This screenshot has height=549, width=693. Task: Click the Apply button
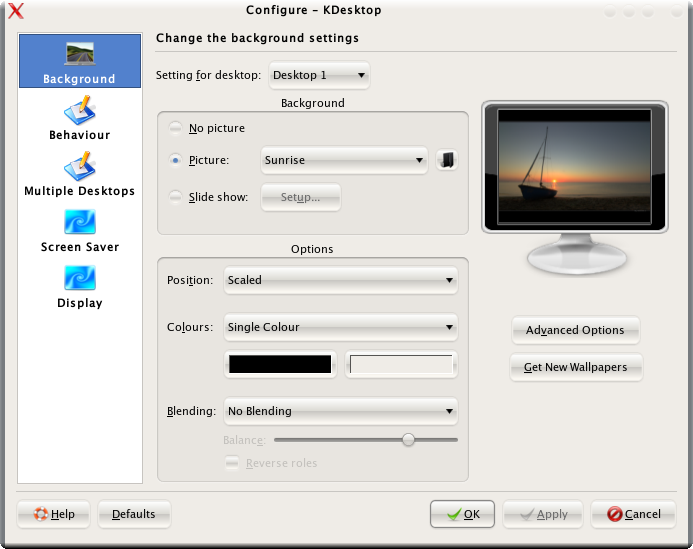tap(543, 514)
